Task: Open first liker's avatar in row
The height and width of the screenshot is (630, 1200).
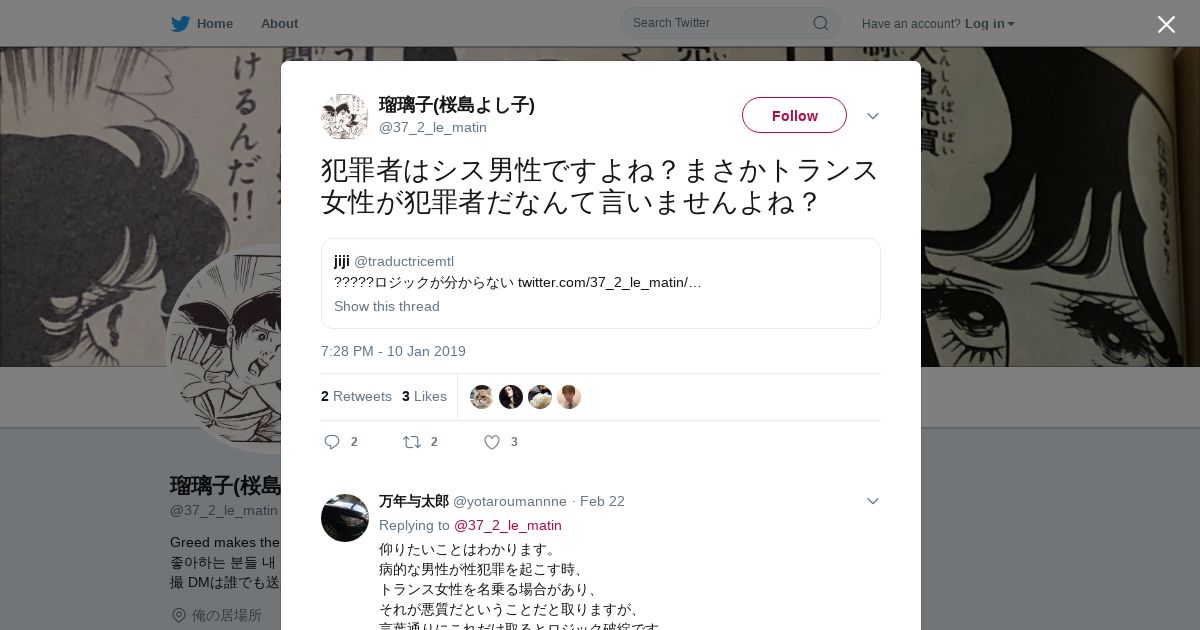Action: tap(482, 397)
